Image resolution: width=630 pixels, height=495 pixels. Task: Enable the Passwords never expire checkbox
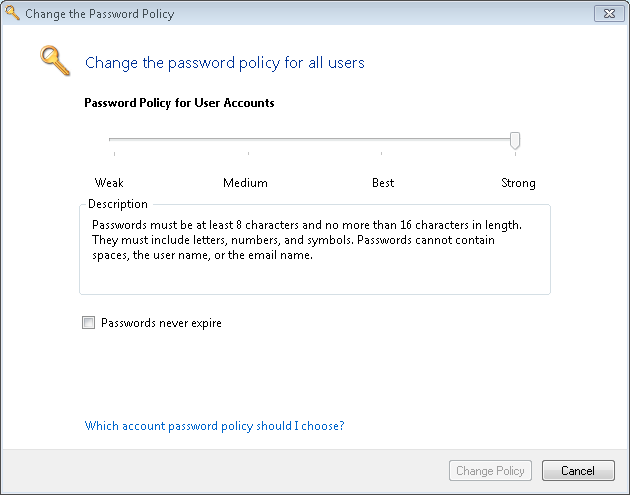89,323
